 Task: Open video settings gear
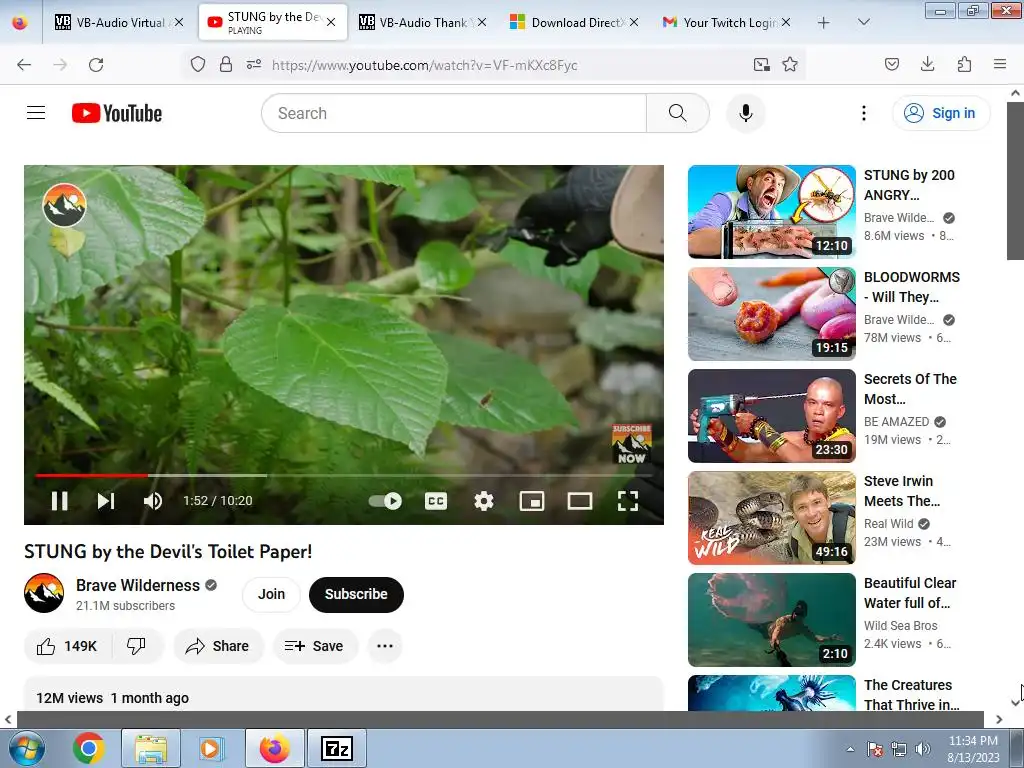pyautogui.click(x=484, y=501)
